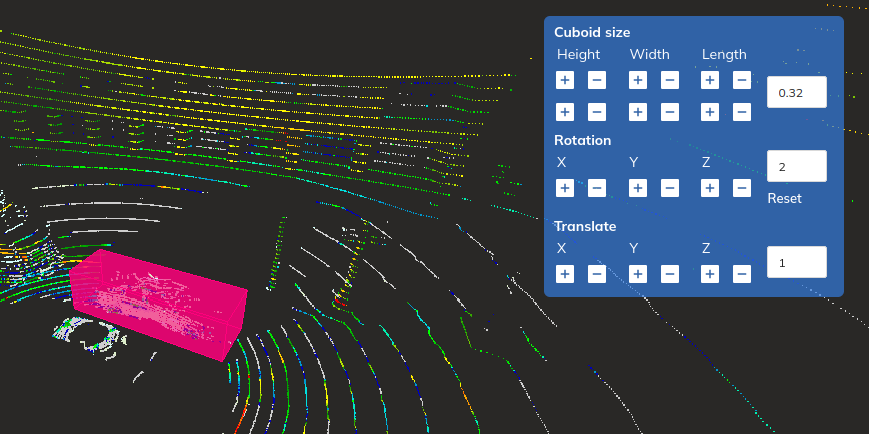Click bottom-row plus under Length

710,112
